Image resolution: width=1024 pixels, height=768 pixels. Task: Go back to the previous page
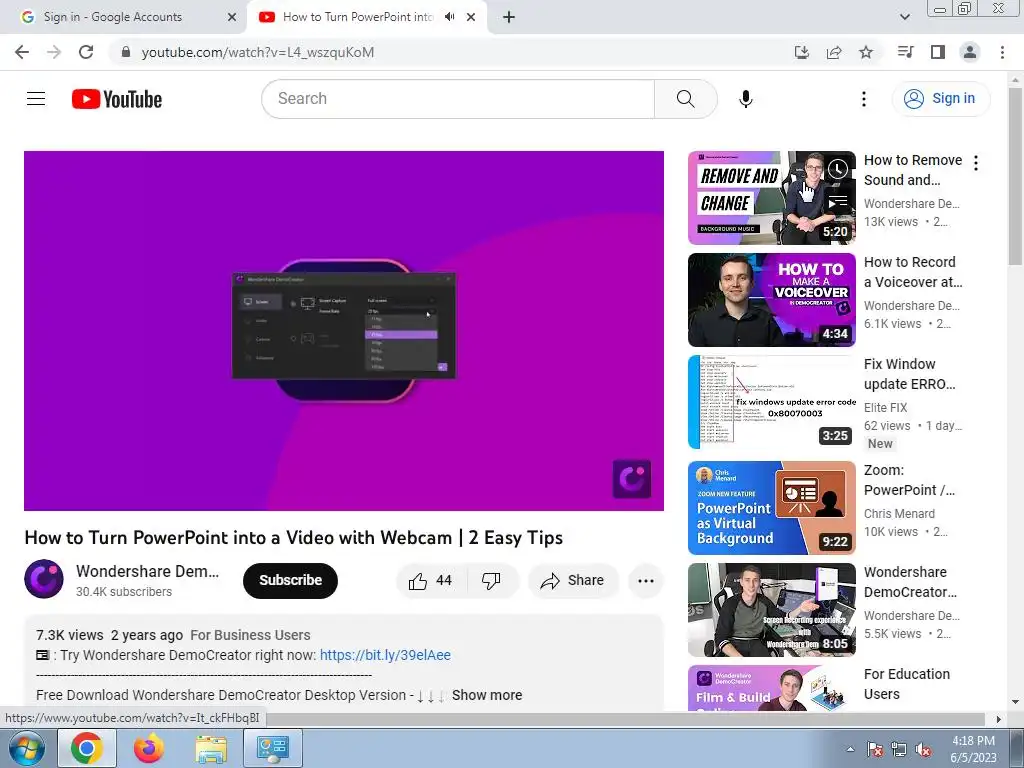tap(22, 52)
